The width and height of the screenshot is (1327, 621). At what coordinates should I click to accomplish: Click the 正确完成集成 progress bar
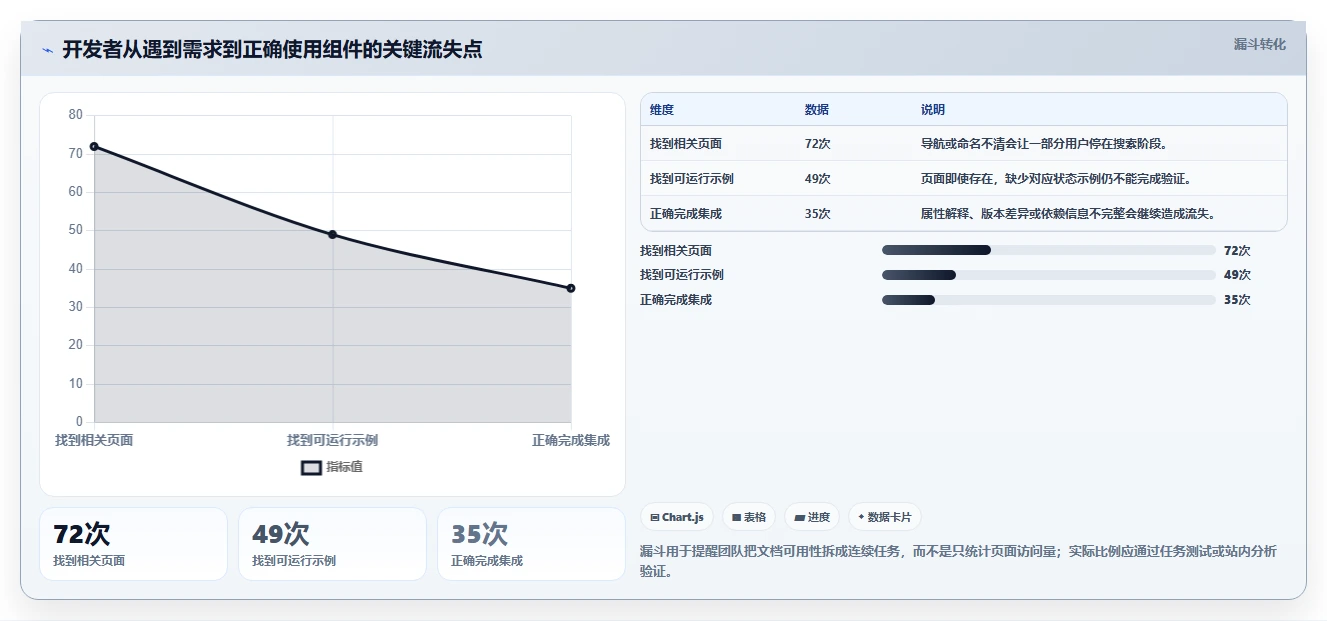tap(1049, 300)
